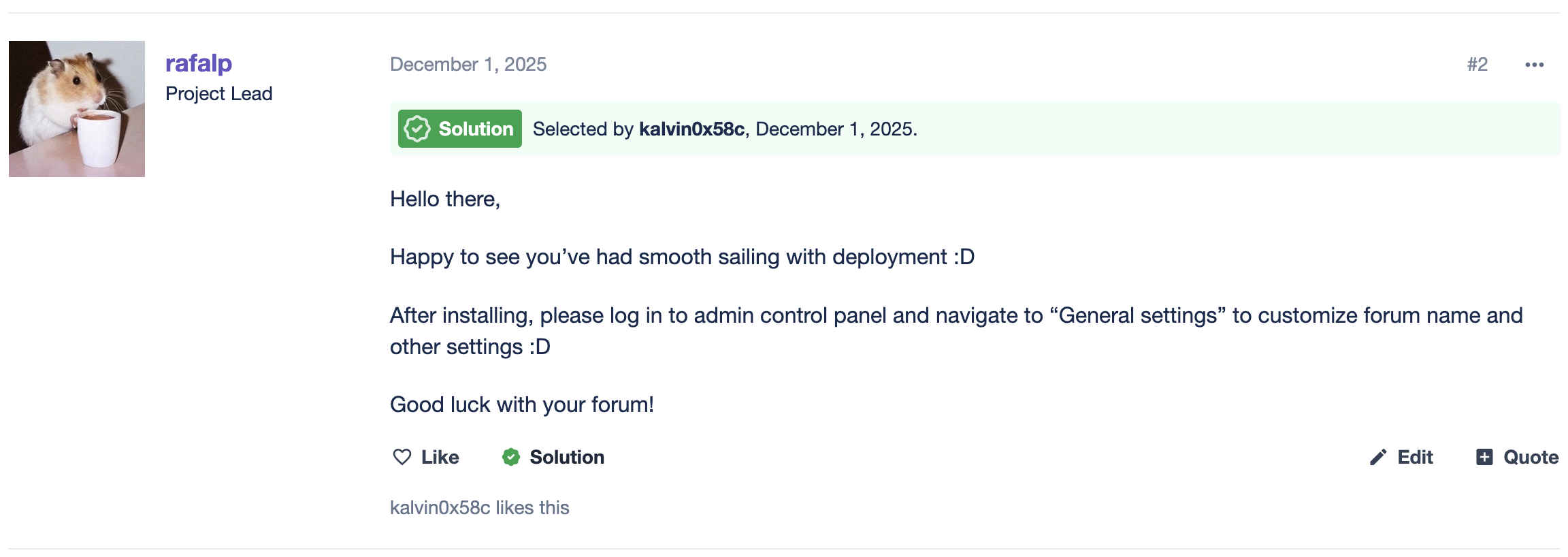Open the rafalp username profile link
This screenshot has width=1568, height=557.
(x=199, y=63)
